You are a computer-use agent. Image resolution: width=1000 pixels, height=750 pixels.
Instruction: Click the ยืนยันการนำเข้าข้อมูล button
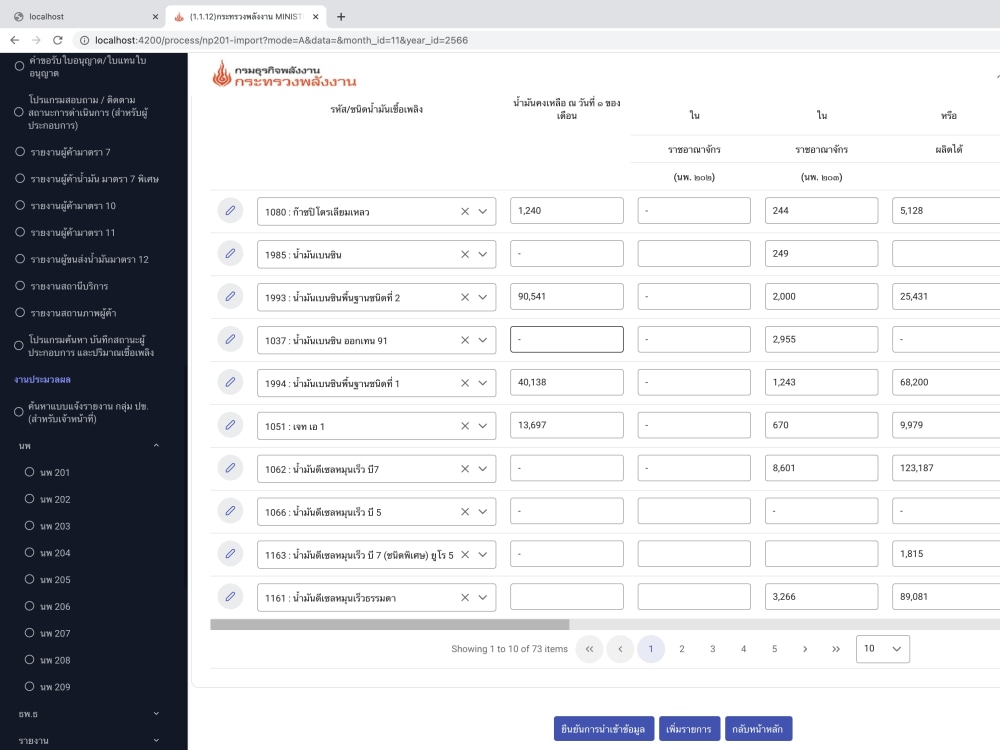point(603,728)
